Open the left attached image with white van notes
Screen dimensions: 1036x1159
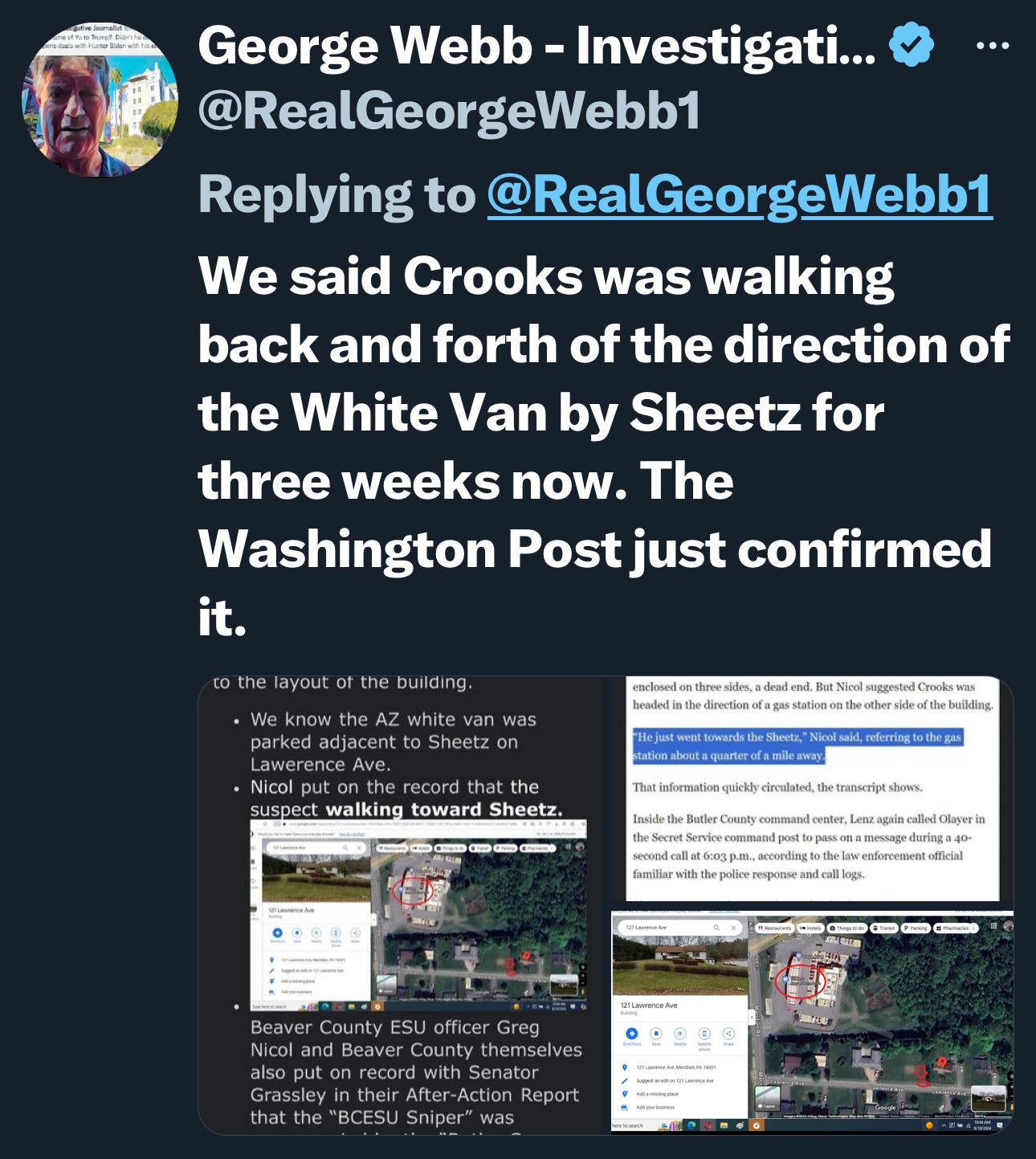[401, 904]
